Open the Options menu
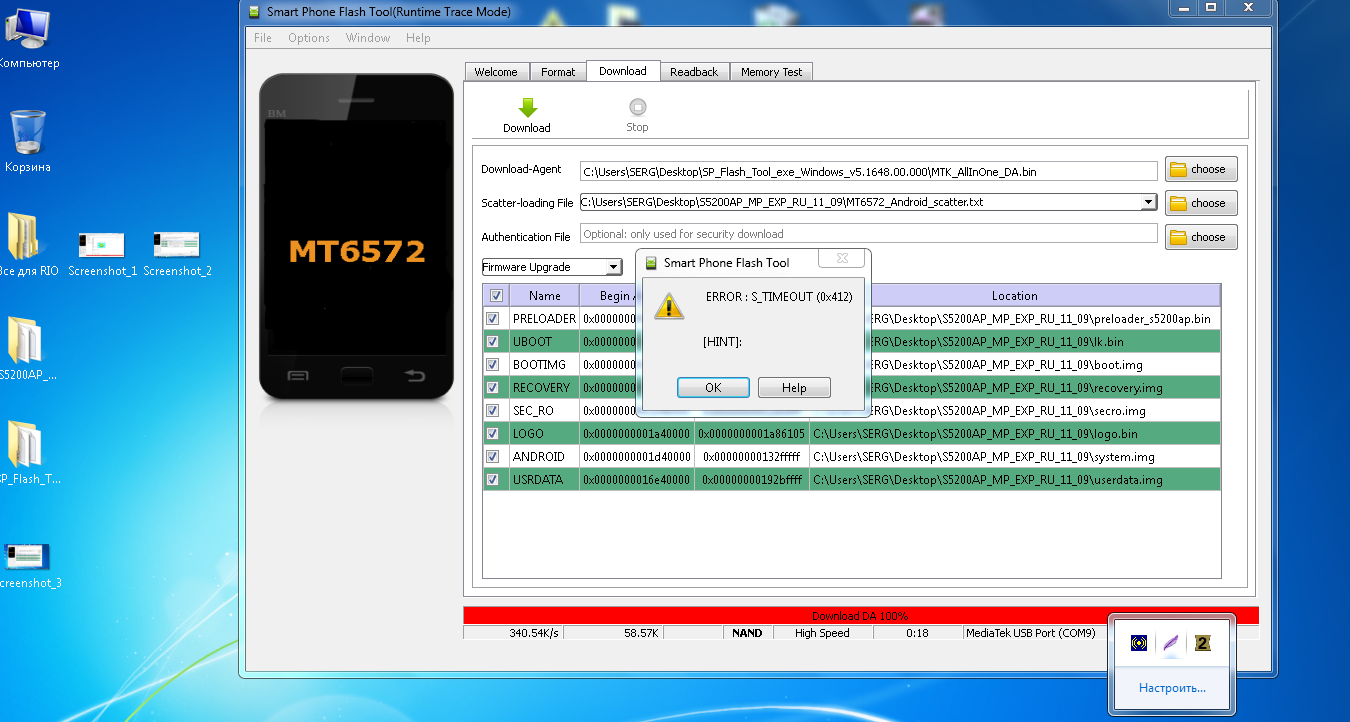This screenshot has width=1350, height=722. [x=309, y=38]
